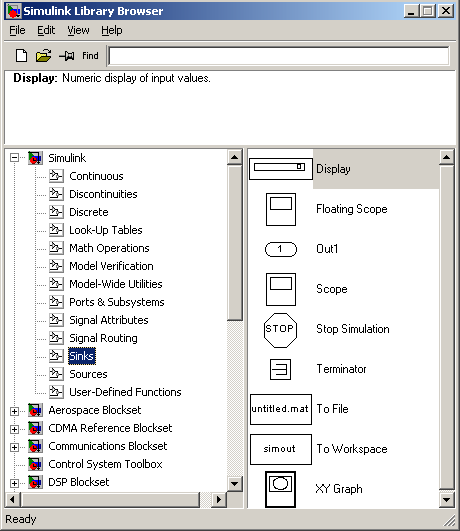
Task: Click the DSP Blockset icon
Action: click(35, 482)
